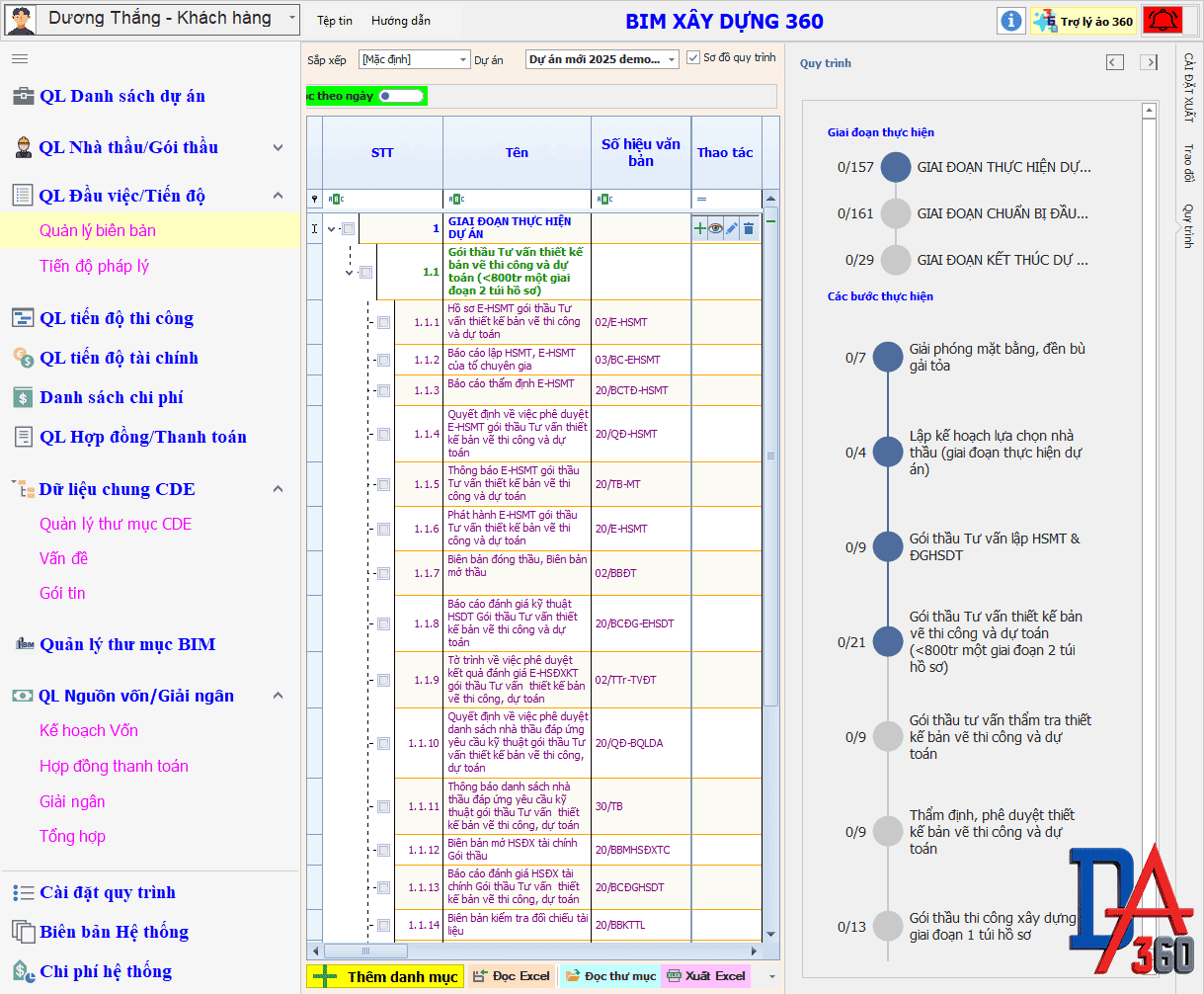Toggle the 'theo ngày' filter switch

point(402,96)
